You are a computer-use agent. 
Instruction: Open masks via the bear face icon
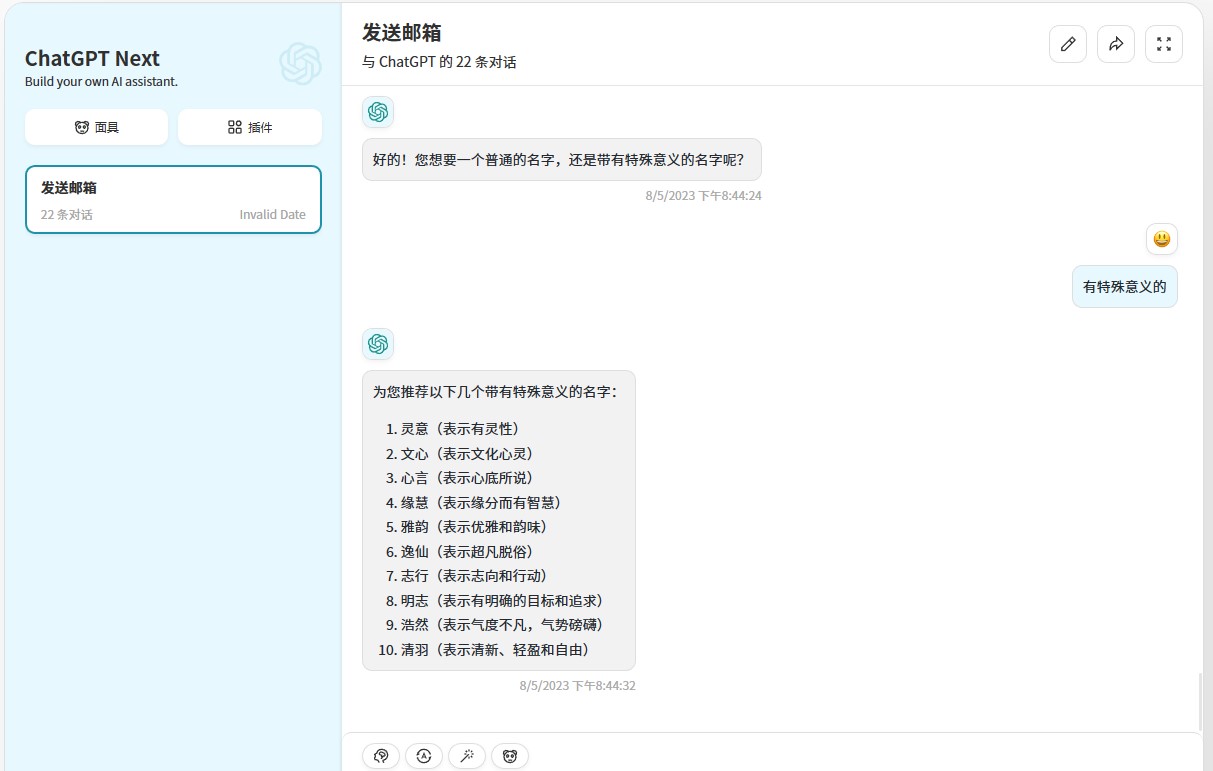(510, 756)
